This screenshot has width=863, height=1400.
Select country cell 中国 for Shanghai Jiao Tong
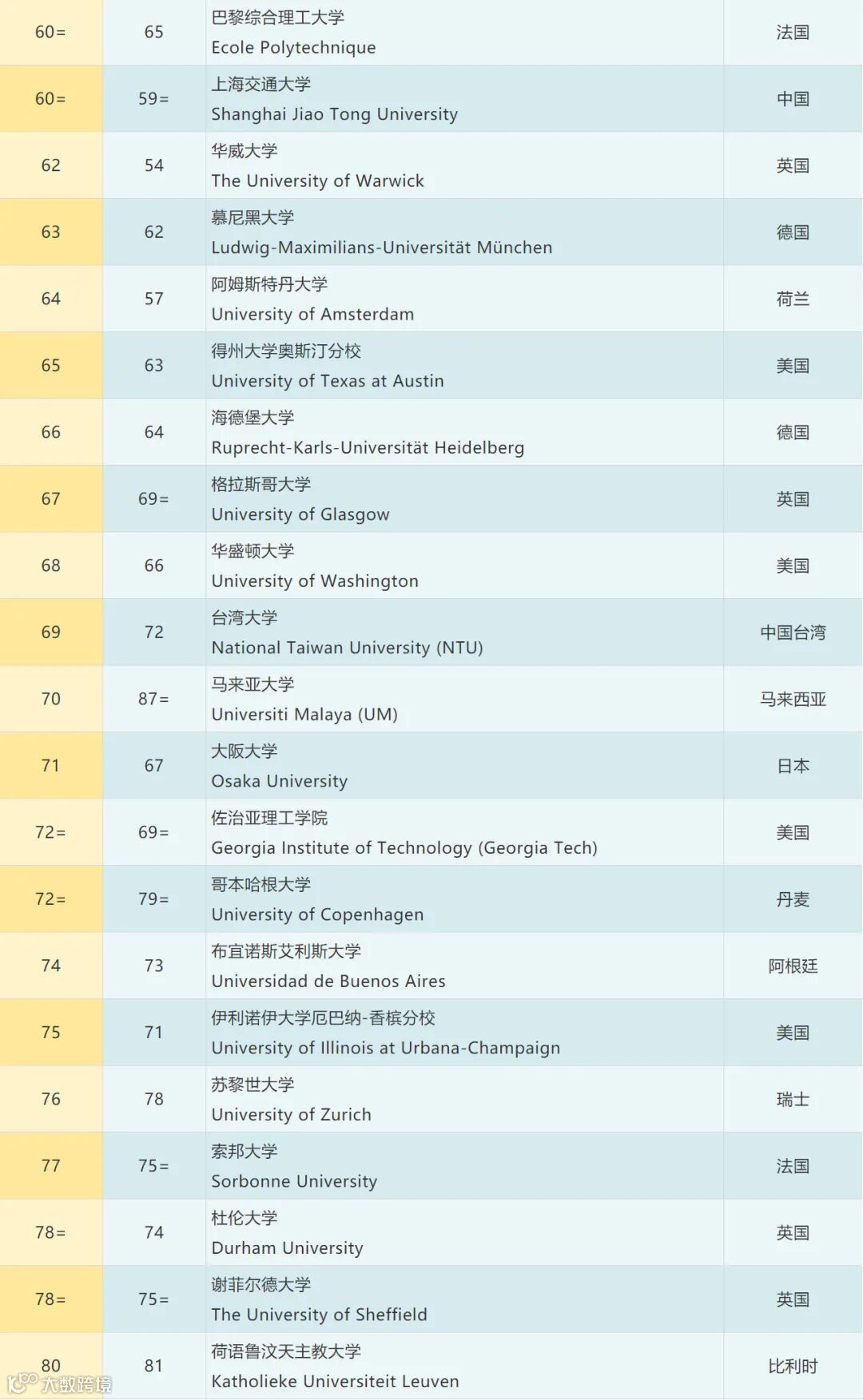tap(793, 99)
